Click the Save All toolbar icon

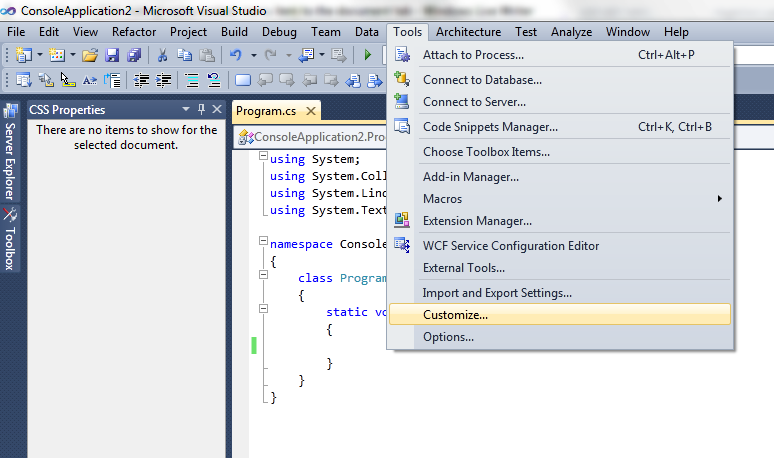point(131,55)
